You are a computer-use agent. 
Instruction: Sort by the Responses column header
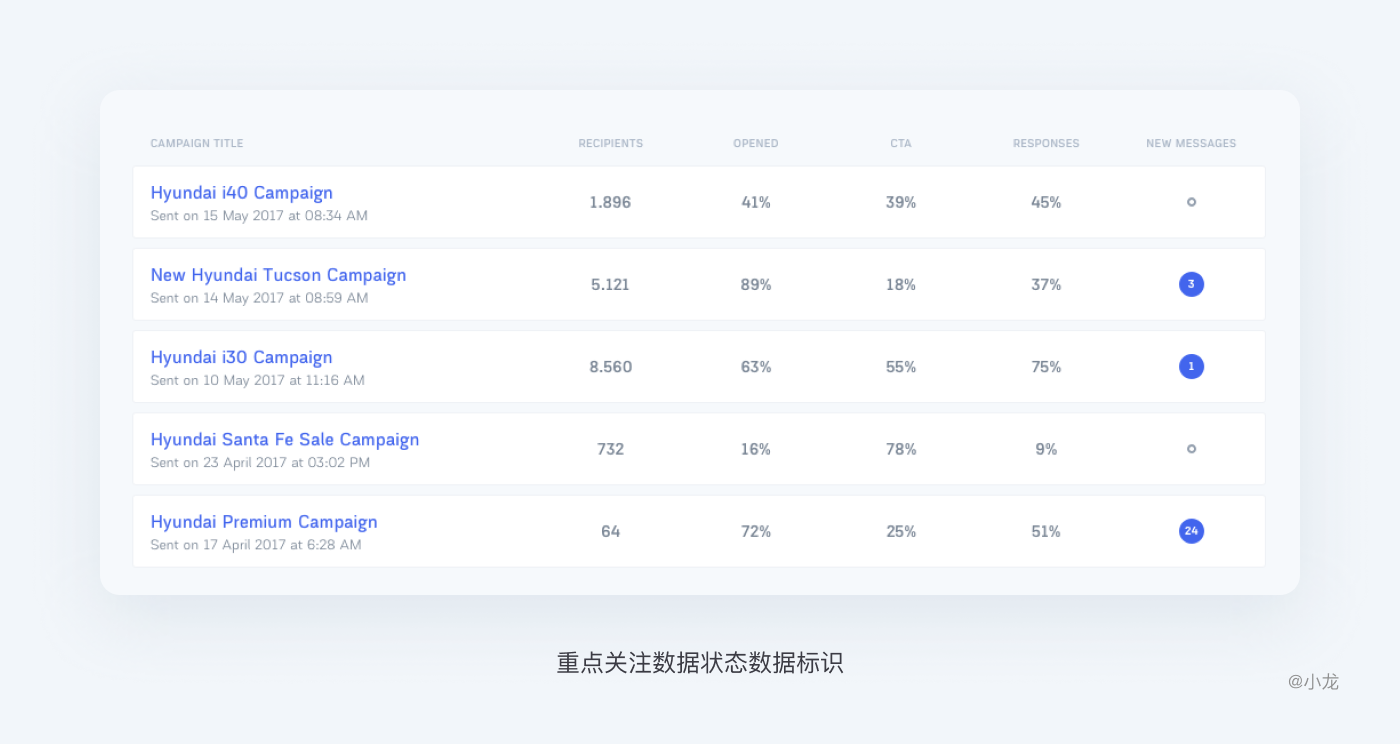[1046, 144]
